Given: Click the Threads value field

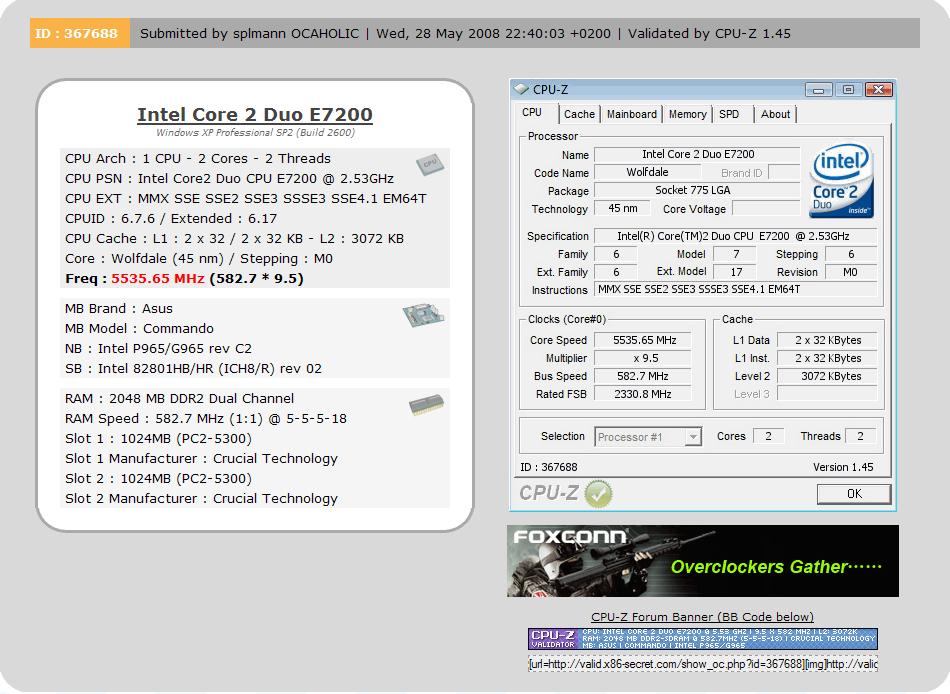Looking at the screenshot, I should coord(860,436).
